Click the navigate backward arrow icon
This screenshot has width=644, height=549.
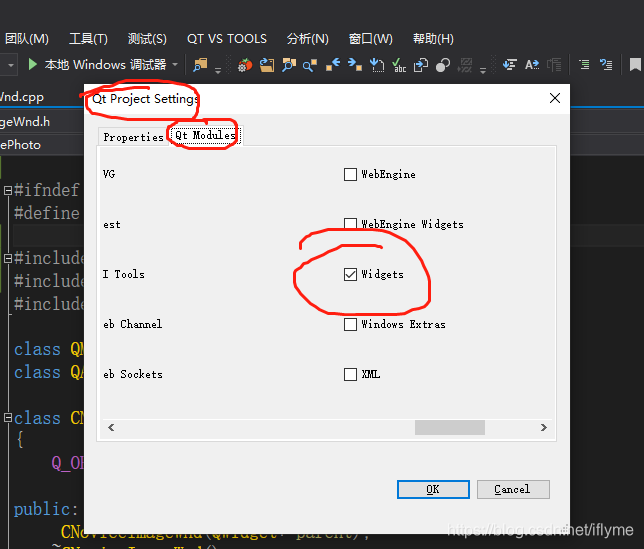point(333,65)
